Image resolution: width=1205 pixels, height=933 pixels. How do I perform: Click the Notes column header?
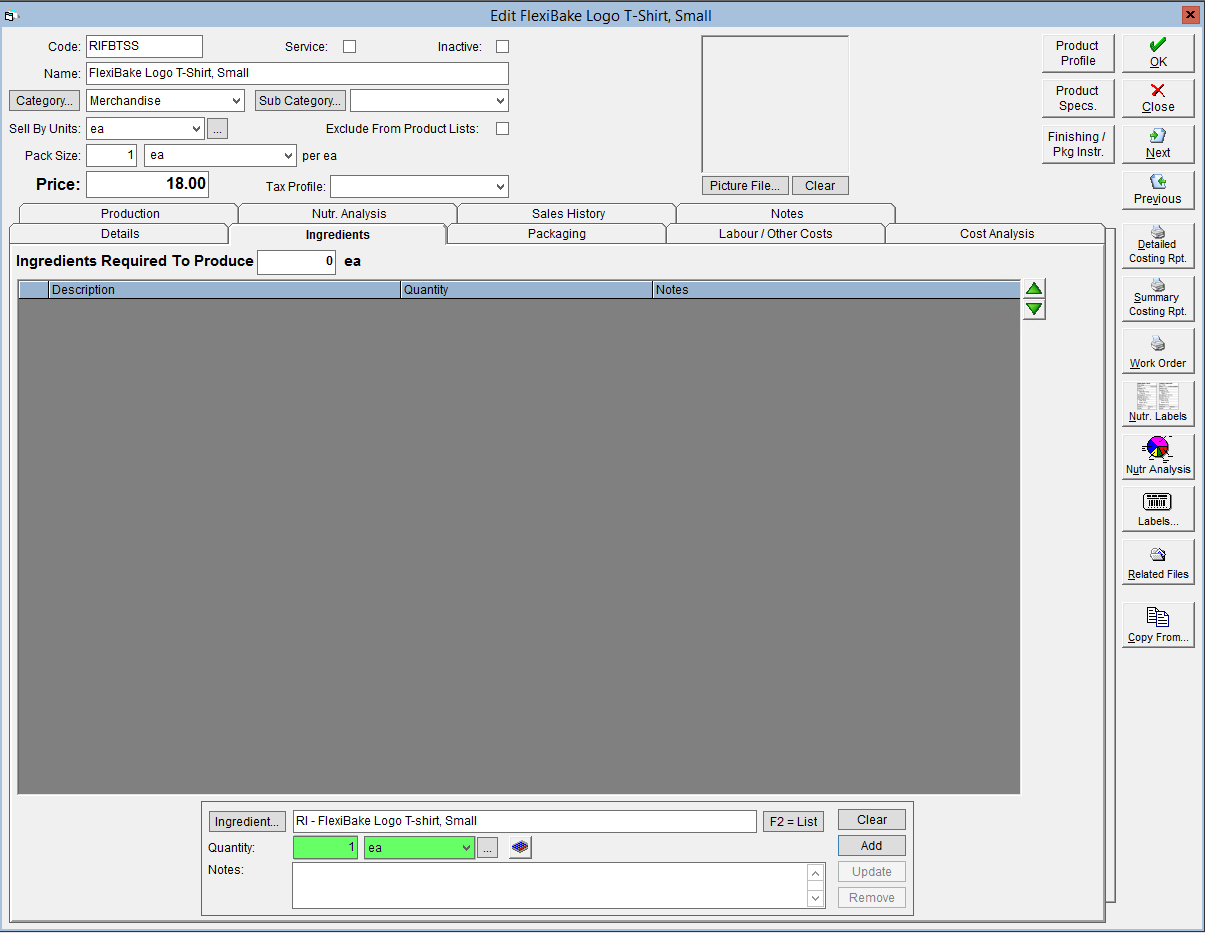[x=836, y=290]
